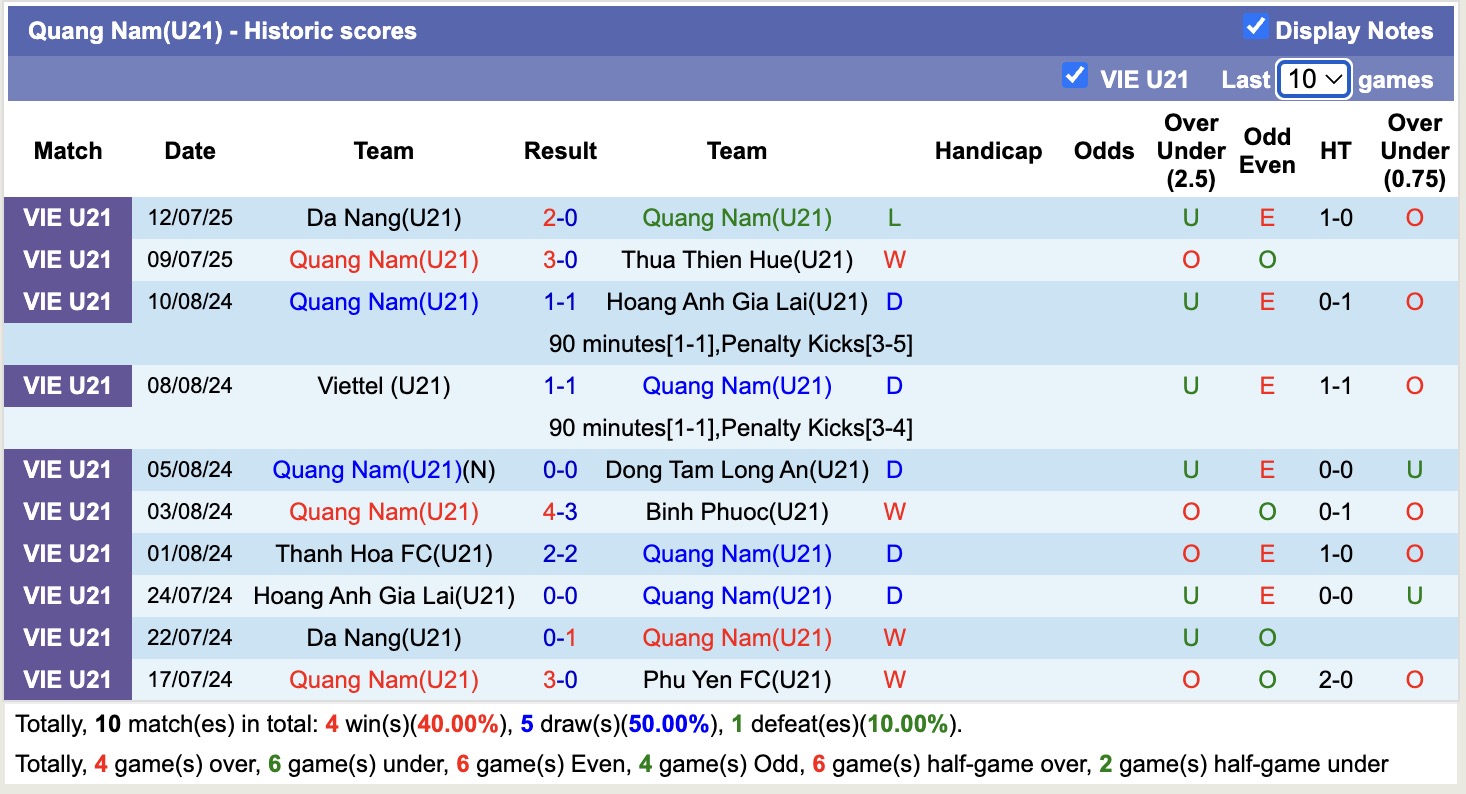Open the Hoang Anh Gia Lai(U21) page

[x=737, y=301]
